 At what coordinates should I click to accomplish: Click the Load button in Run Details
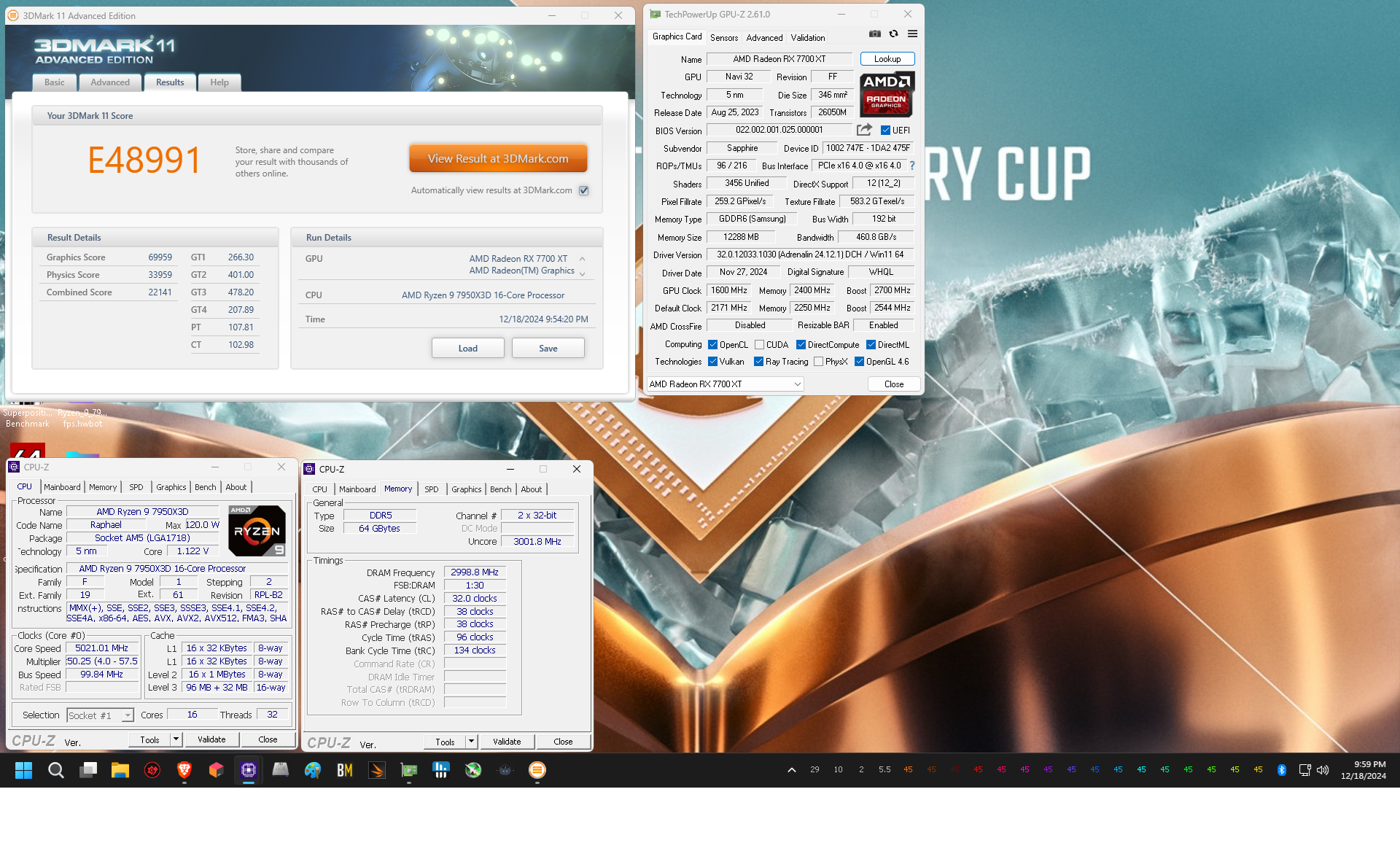(468, 348)
